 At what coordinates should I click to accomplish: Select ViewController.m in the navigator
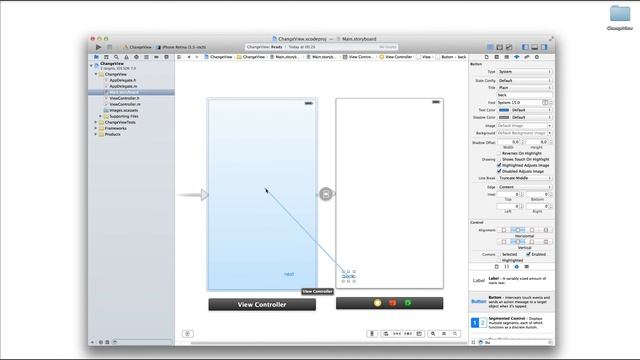click(x=124, y=104)
